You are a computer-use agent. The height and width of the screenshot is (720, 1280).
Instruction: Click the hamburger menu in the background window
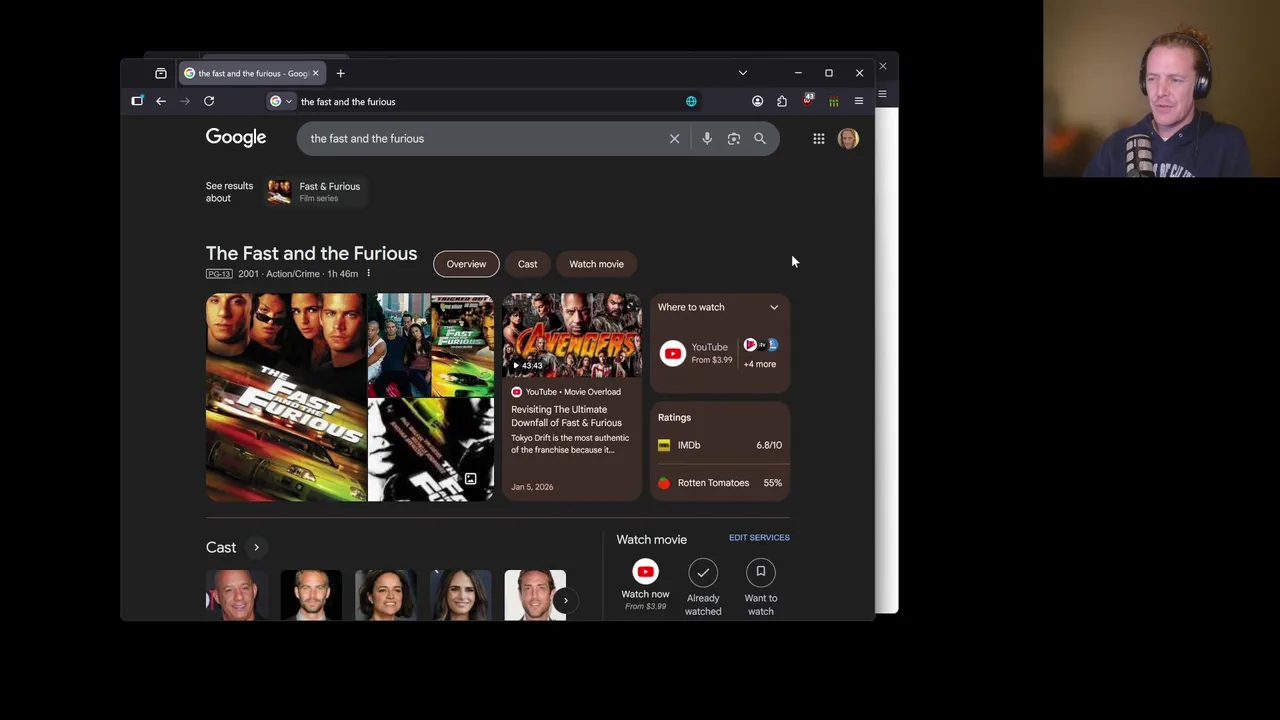pyautogui.click(x=882, y=94)
